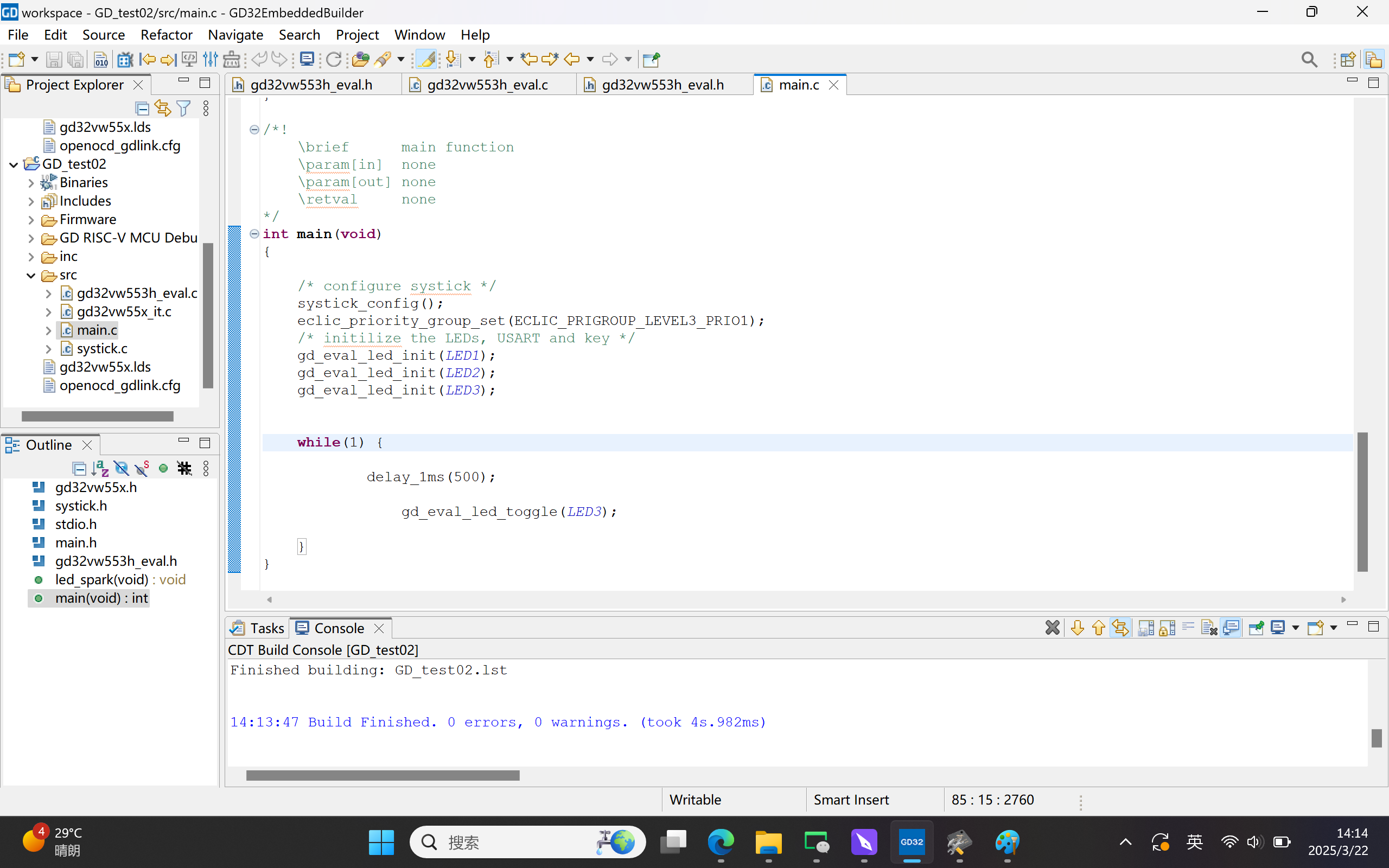Image resolution: width=1389 pixels, height=868 pixels.
Task: Toggle Link with Editor in Project Explorer
Action: coord(163,108)
